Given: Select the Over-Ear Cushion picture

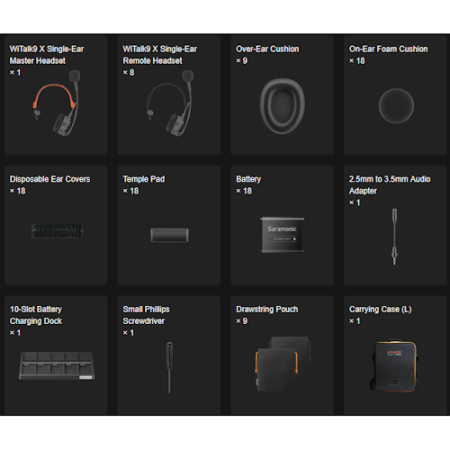Looking at the screenshot, I should pos(282,106).
